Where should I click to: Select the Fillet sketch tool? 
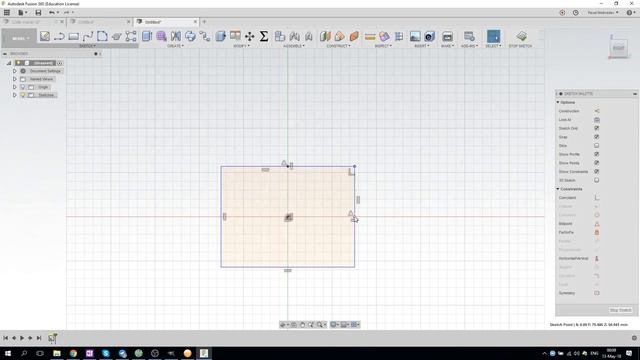click(102, 36)
